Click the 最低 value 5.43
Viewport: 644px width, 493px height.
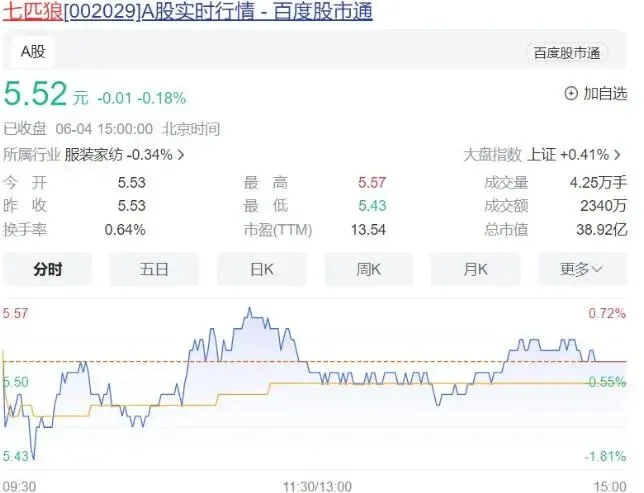[x=372, y=205]
